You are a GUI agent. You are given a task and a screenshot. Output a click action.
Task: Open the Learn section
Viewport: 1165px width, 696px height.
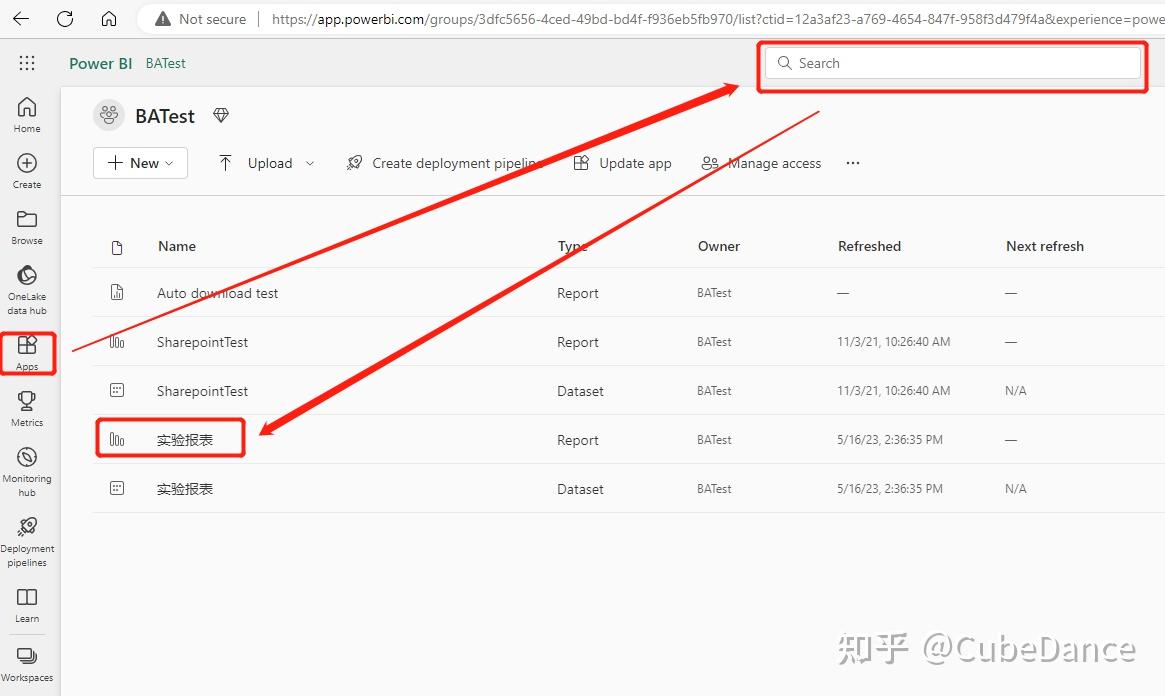(27, 602)
